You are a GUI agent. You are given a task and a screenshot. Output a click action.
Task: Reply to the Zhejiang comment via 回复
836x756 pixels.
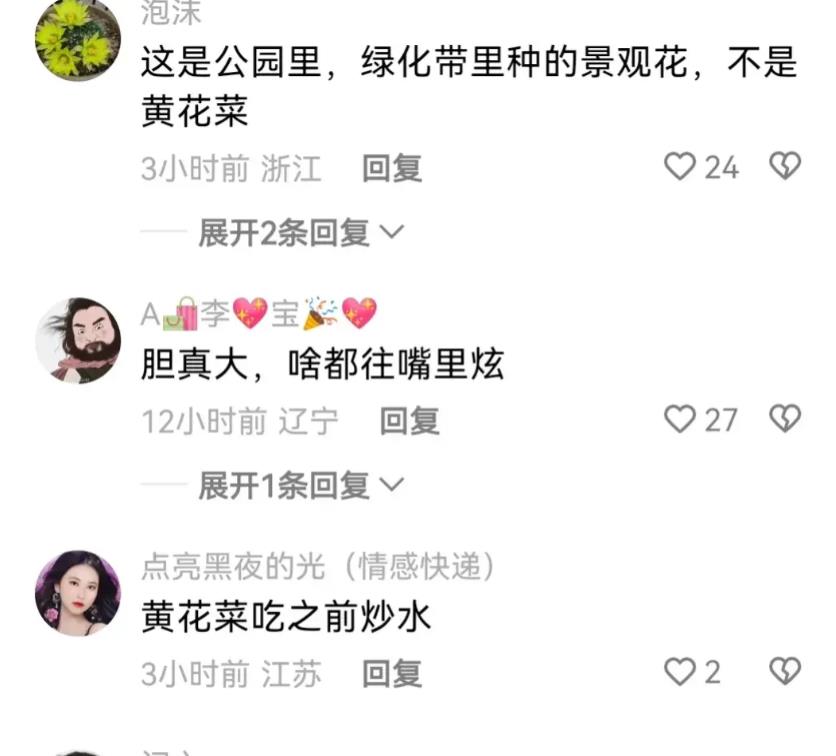pos(392,168)
